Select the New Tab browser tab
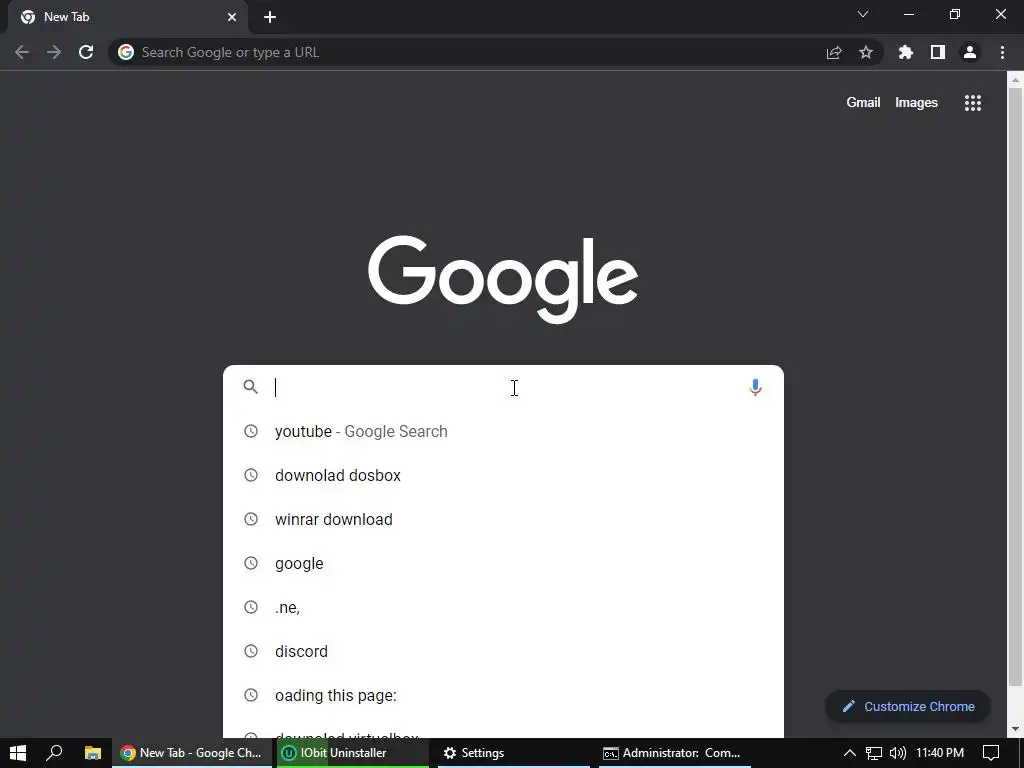Screen dimensions: 1024x768 tap(127, 17)
